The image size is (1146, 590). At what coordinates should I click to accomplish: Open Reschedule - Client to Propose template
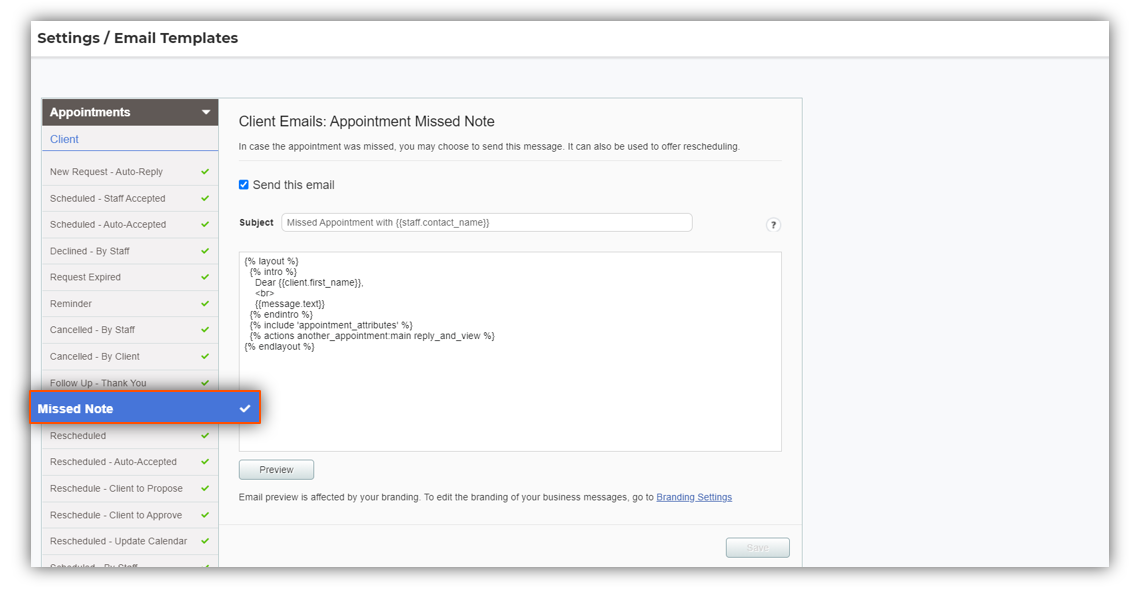130,488
